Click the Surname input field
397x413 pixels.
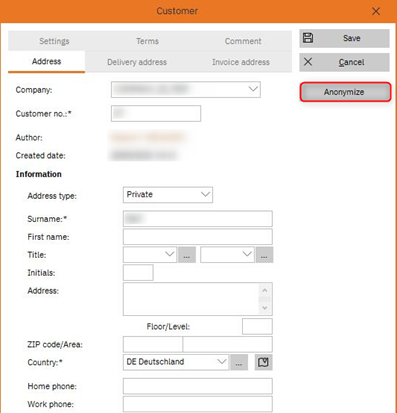click(198, 219)
